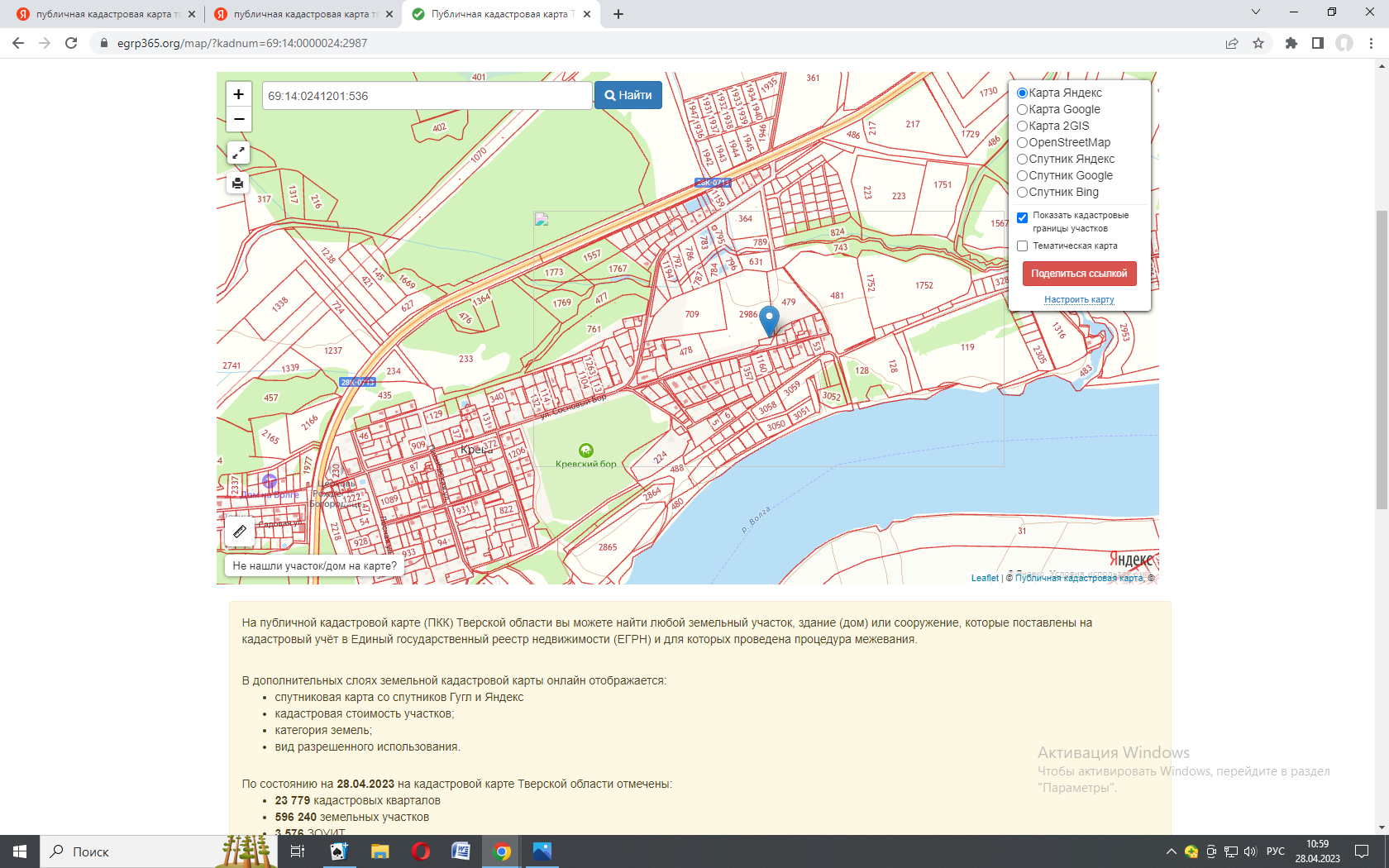Open Chrome three-dot menu
Screen dimensions: 1389x868
pyautogui.click(x=1371, y=43)
